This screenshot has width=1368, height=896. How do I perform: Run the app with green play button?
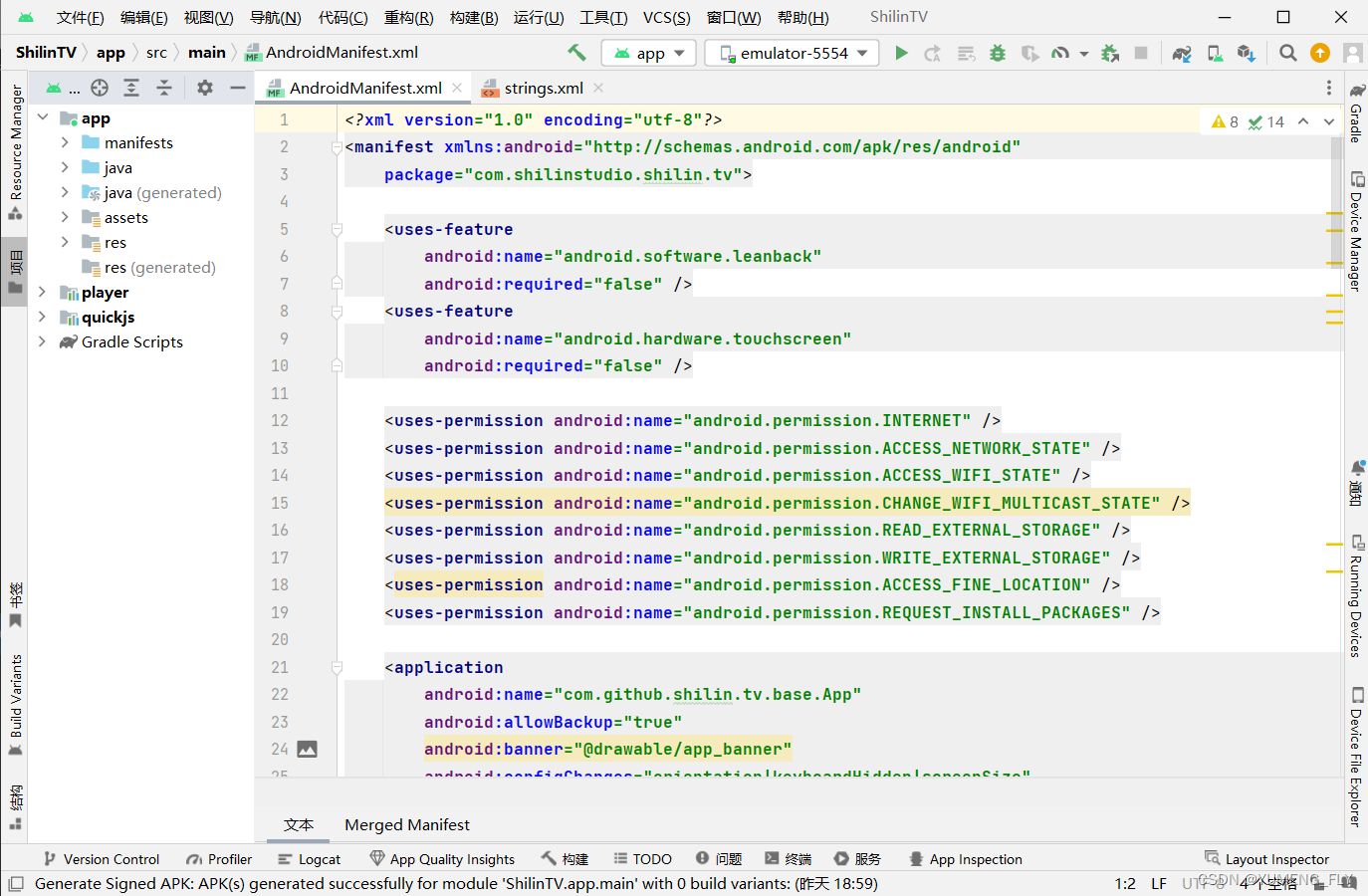coord(901,53)
